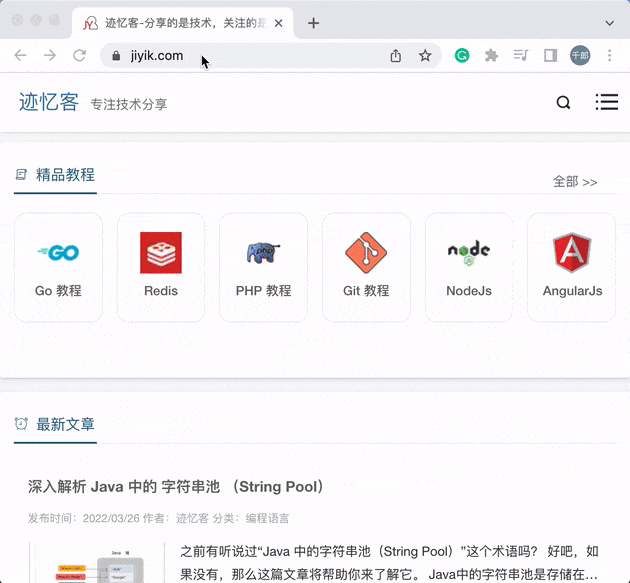The width and height of the screenshot is (630, 583).
Task: Open the site search magnifier icon
Action: click(x=563, y=102)
